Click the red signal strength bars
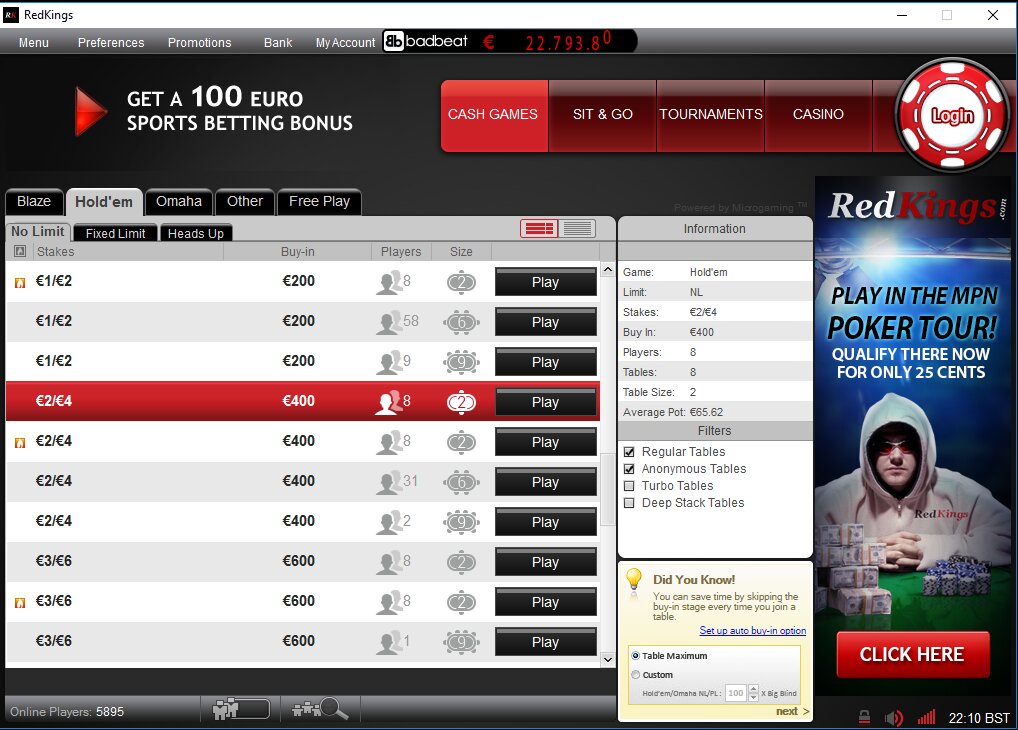The image size is (1018, 730). coord(926,716)
